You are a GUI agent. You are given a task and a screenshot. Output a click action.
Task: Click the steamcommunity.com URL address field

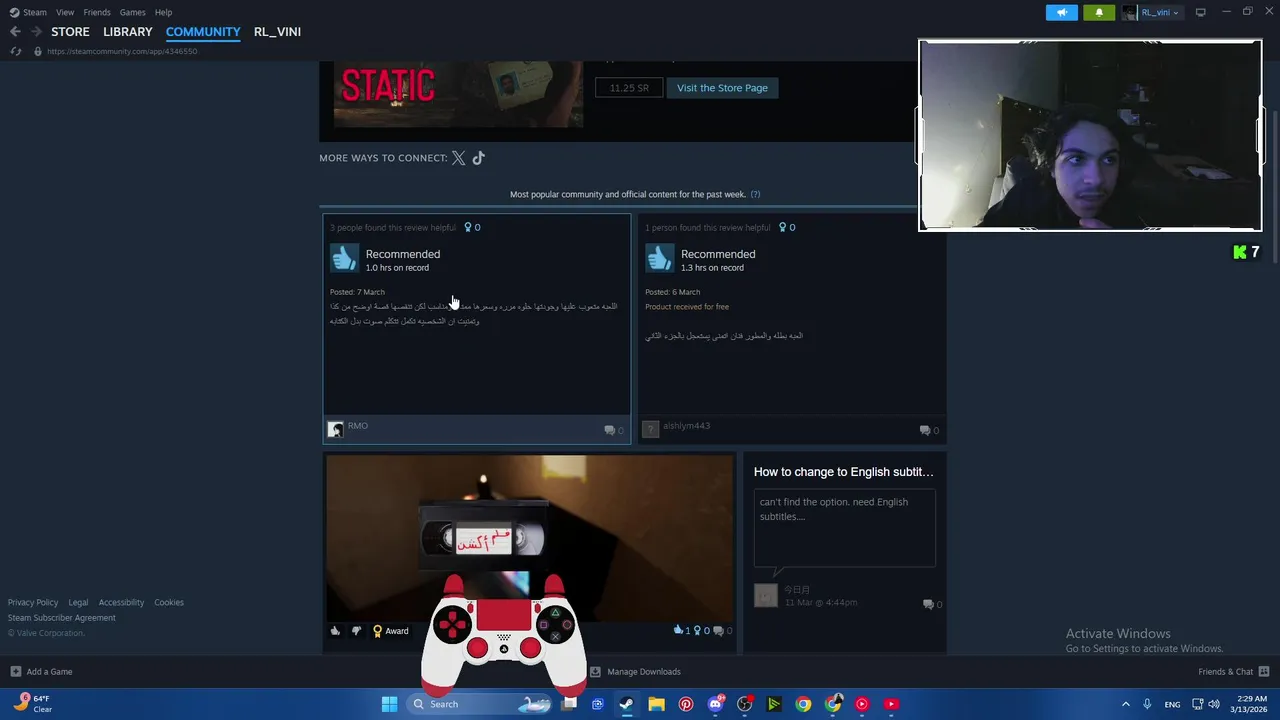tap(122, 51)
